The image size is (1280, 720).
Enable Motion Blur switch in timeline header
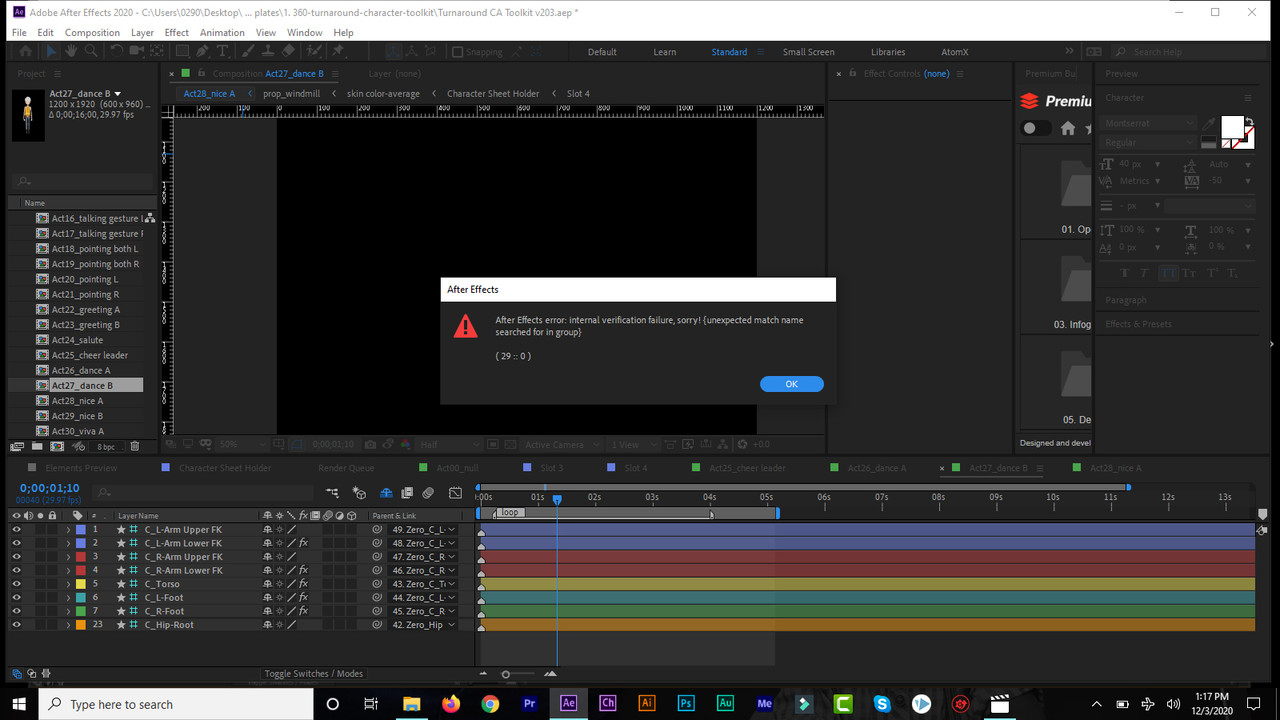(428, 493)
